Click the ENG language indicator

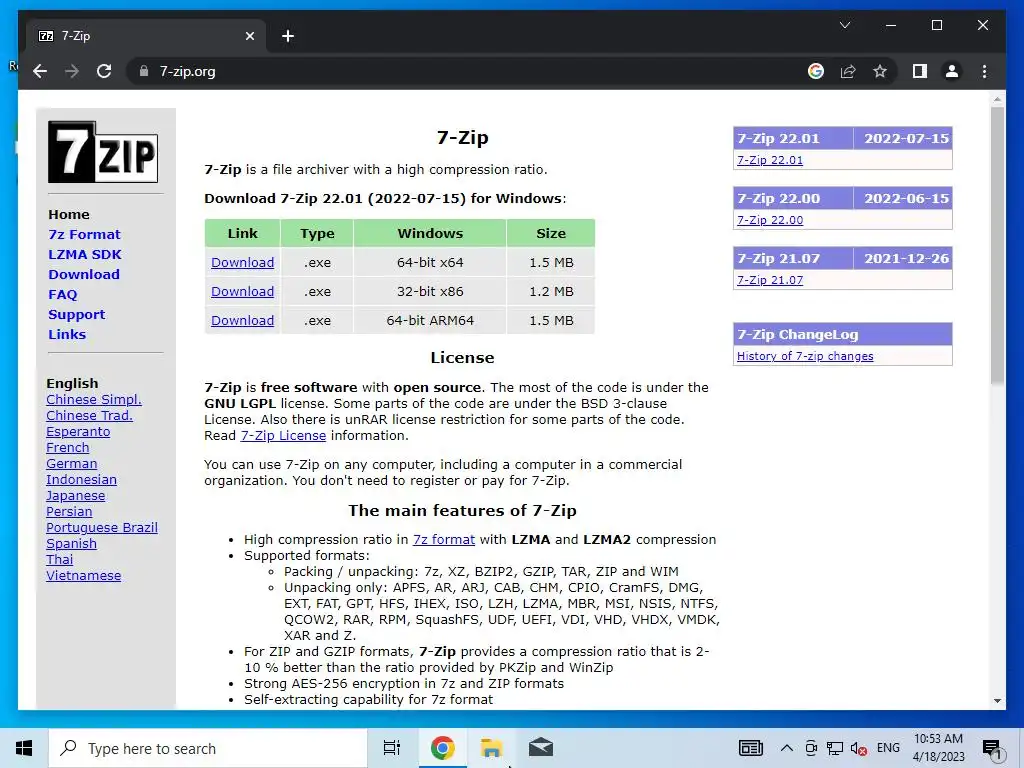(x=888, y=748)
